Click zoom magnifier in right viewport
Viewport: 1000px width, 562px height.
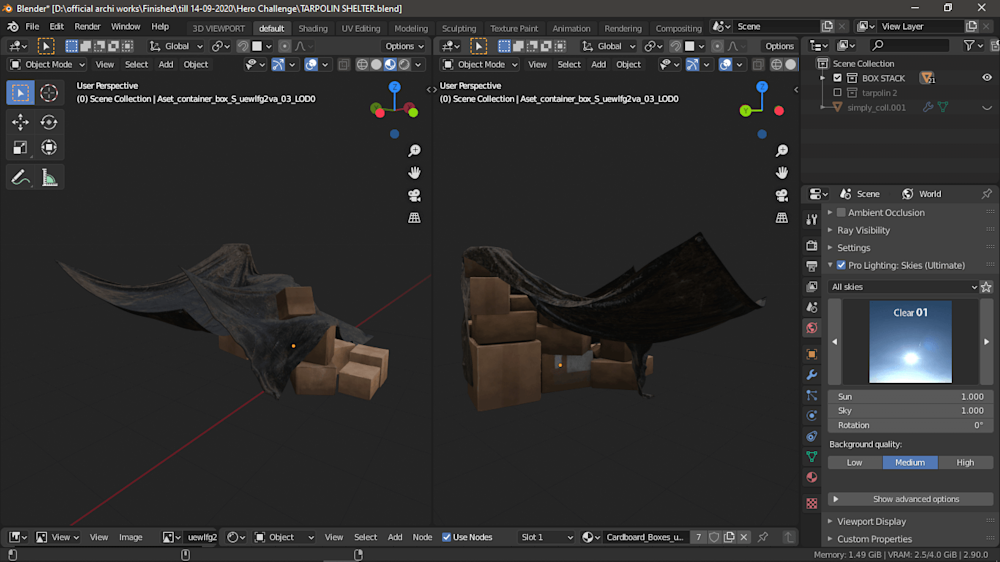(782, 151)
